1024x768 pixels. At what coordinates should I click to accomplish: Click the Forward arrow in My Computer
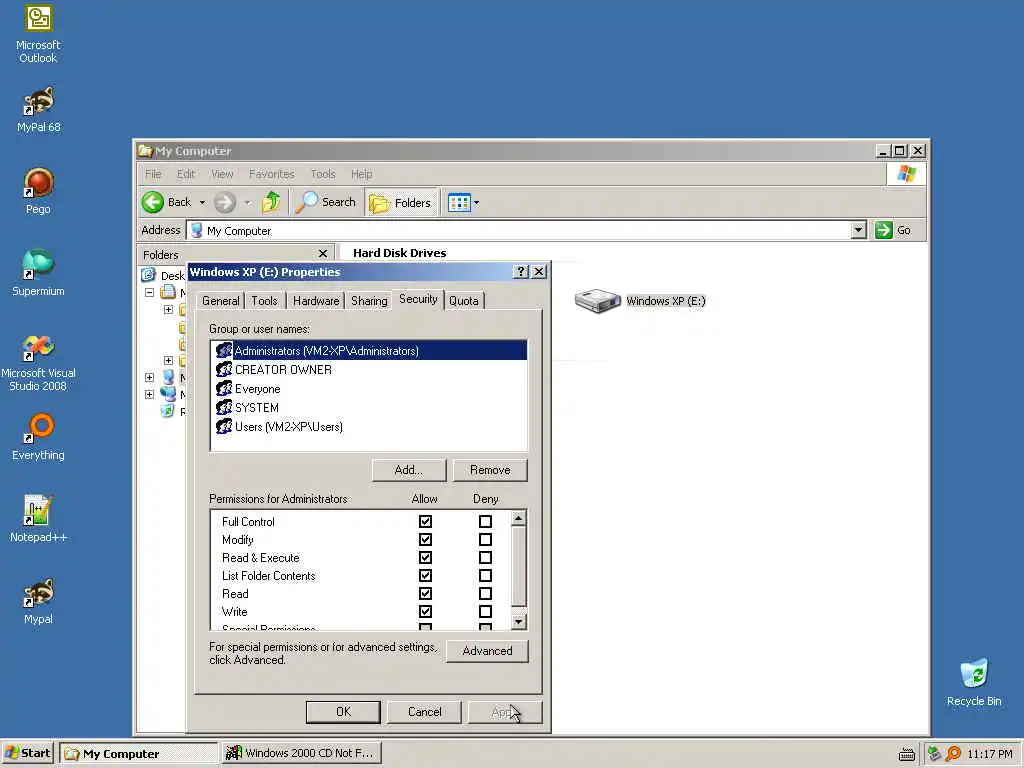point(225,202)
